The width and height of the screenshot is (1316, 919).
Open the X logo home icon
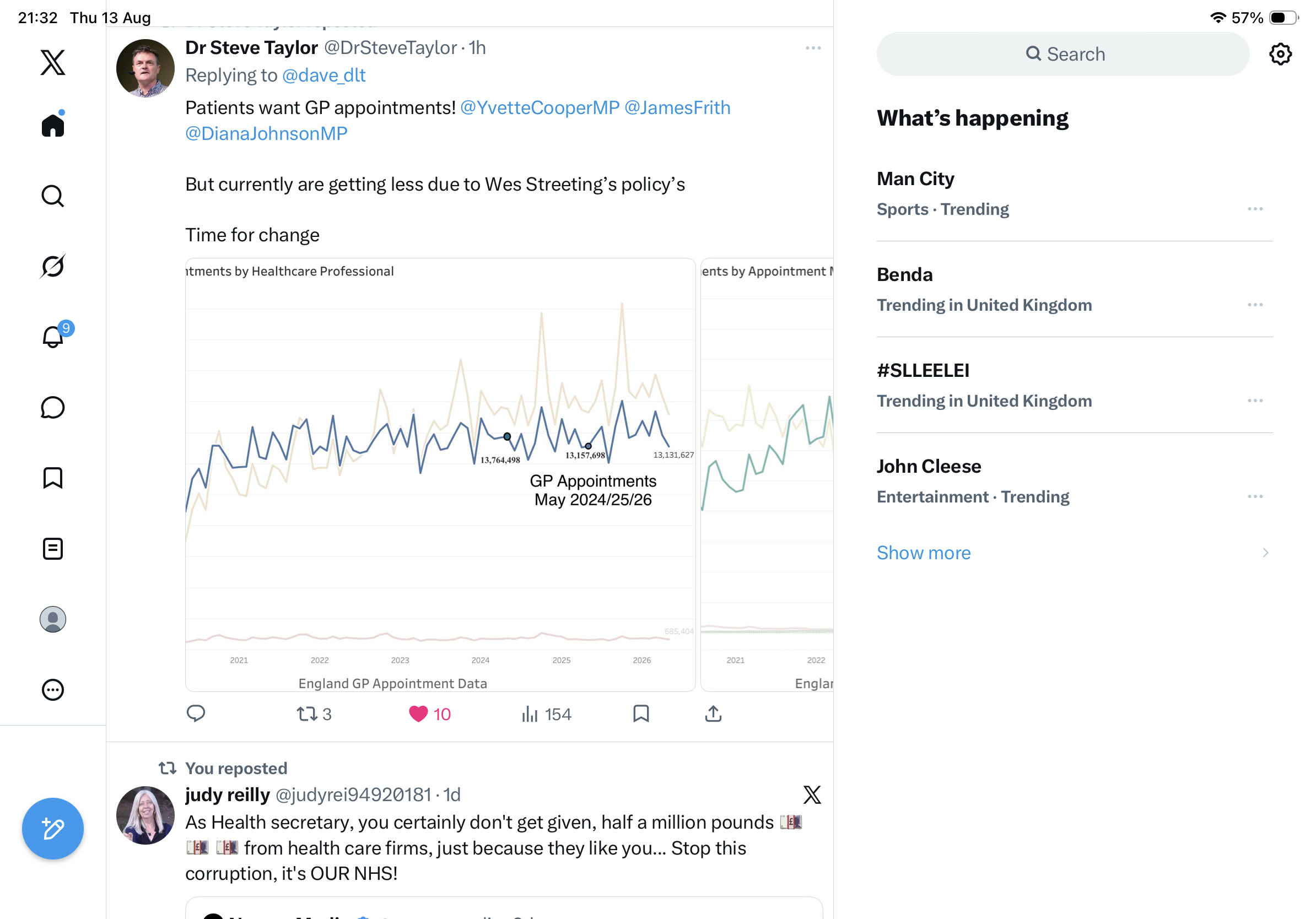53,62
